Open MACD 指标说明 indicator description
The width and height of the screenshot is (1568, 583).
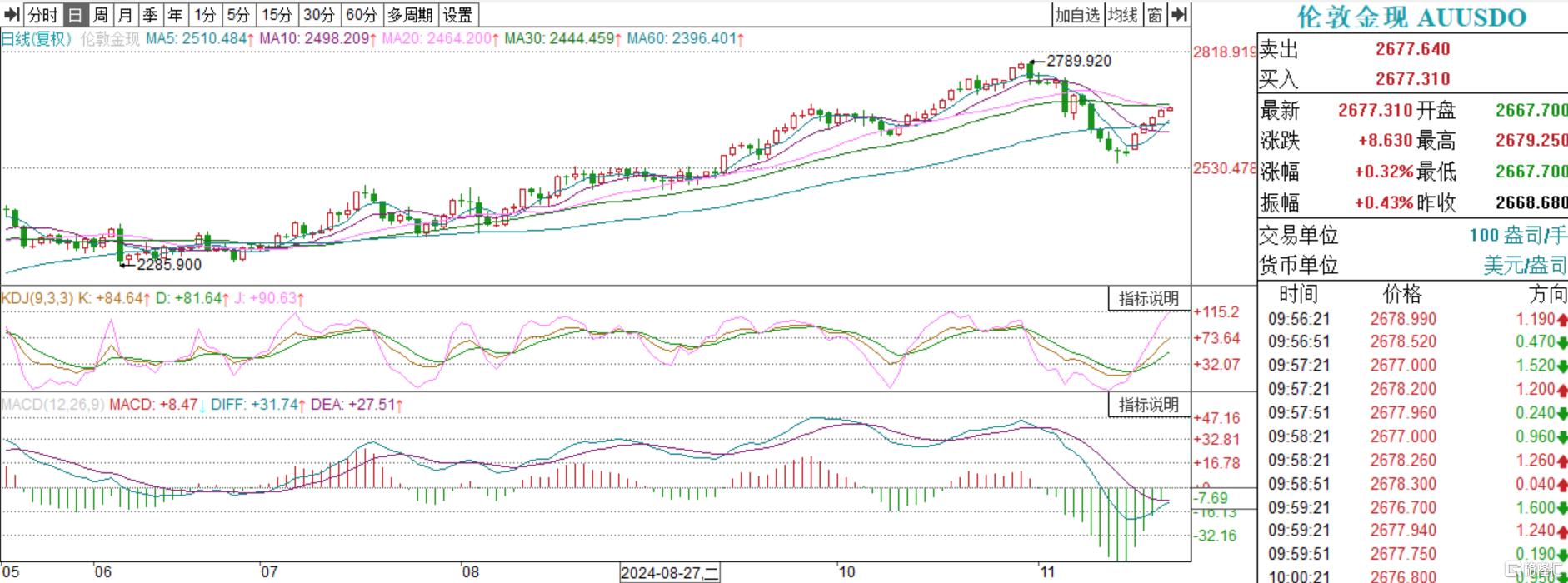[1148, 406]
